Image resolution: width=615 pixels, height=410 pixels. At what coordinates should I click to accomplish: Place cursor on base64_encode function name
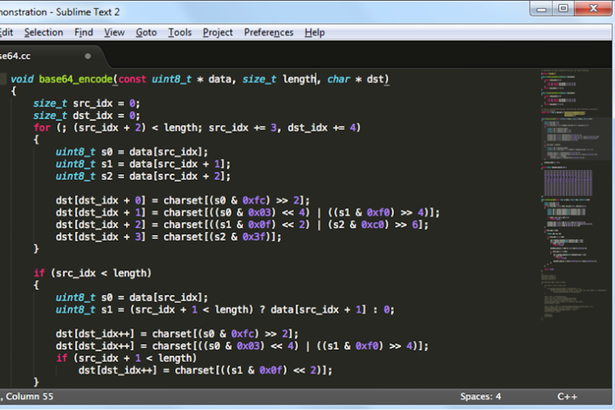click(x=77, y=79)
